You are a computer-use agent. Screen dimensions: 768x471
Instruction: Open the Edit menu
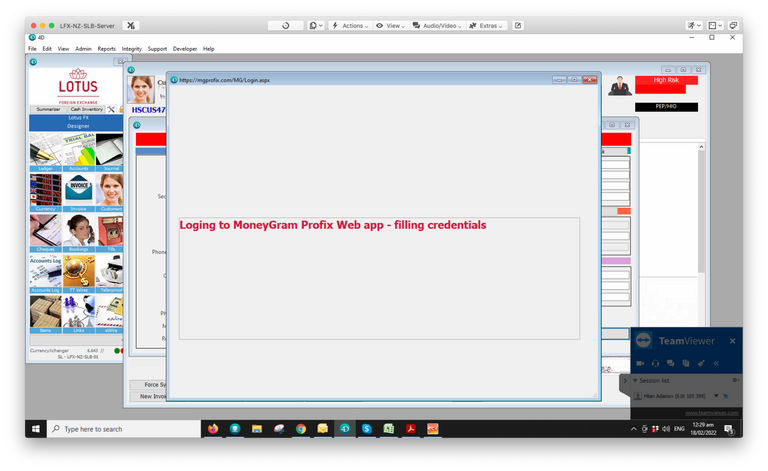click(x=47, y=49)
